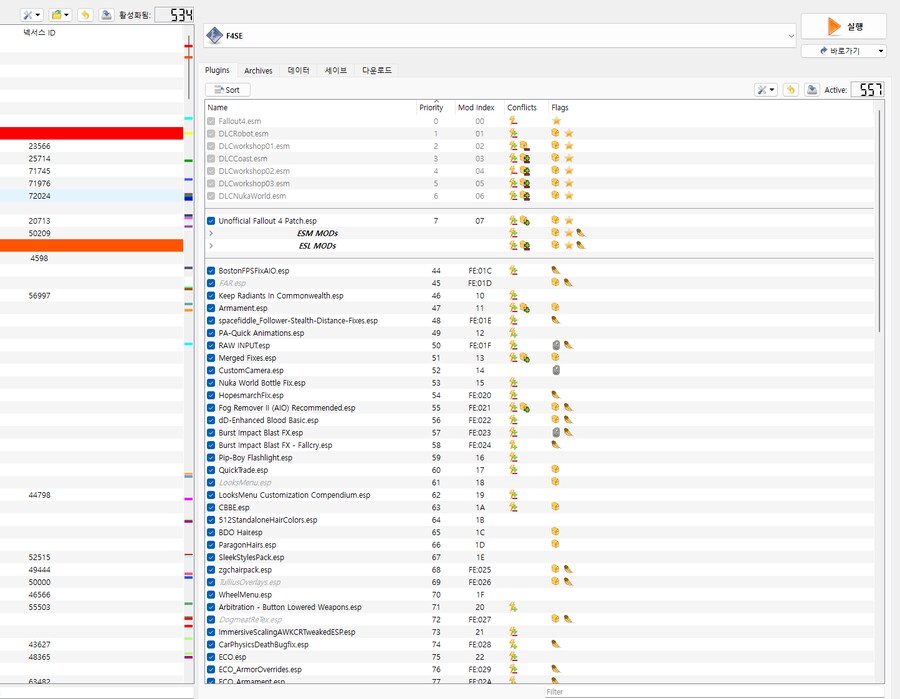The image size is (900, 699).
Task: Open the folder dropdown in mod list toolbar
Action: pos(60,15)
